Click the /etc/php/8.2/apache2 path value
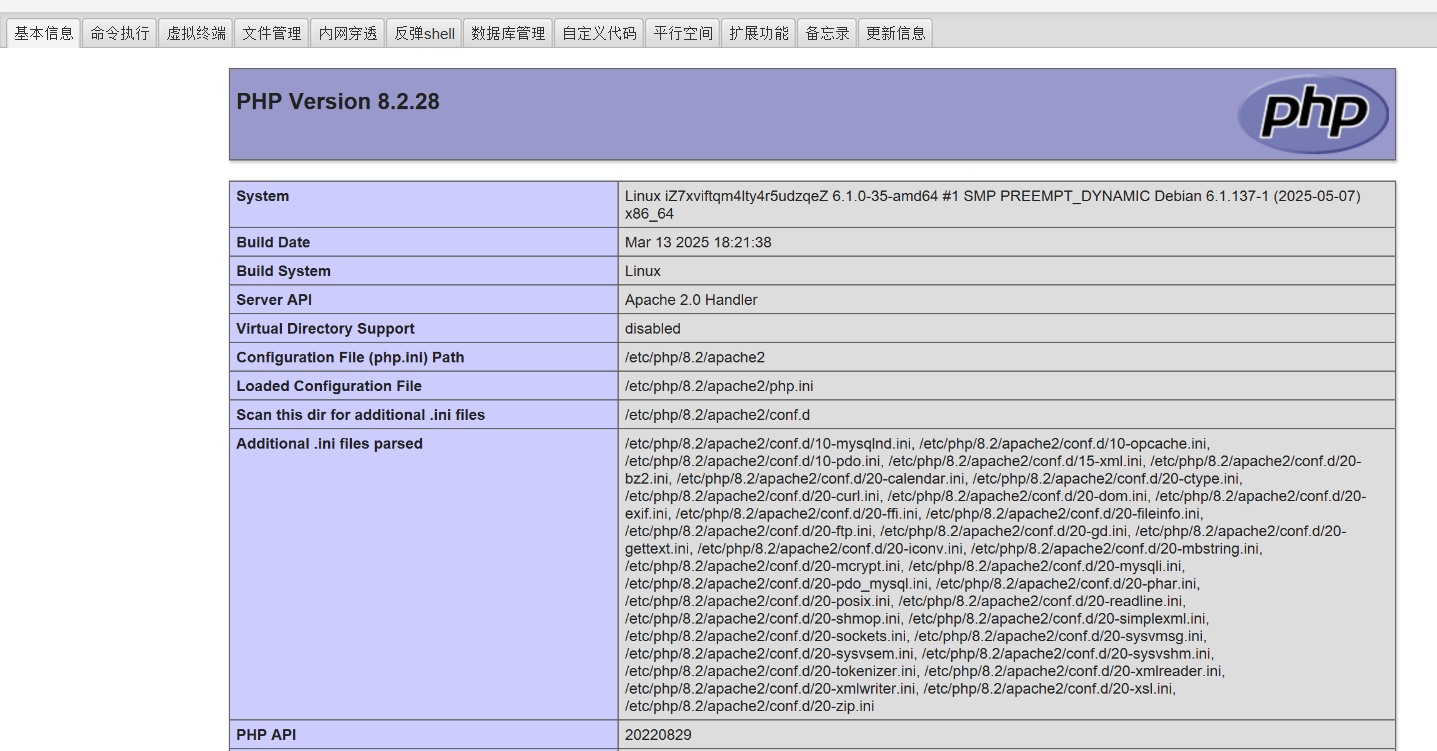Viewport: 1437px width, 751px height. click(x=695, y=357)
